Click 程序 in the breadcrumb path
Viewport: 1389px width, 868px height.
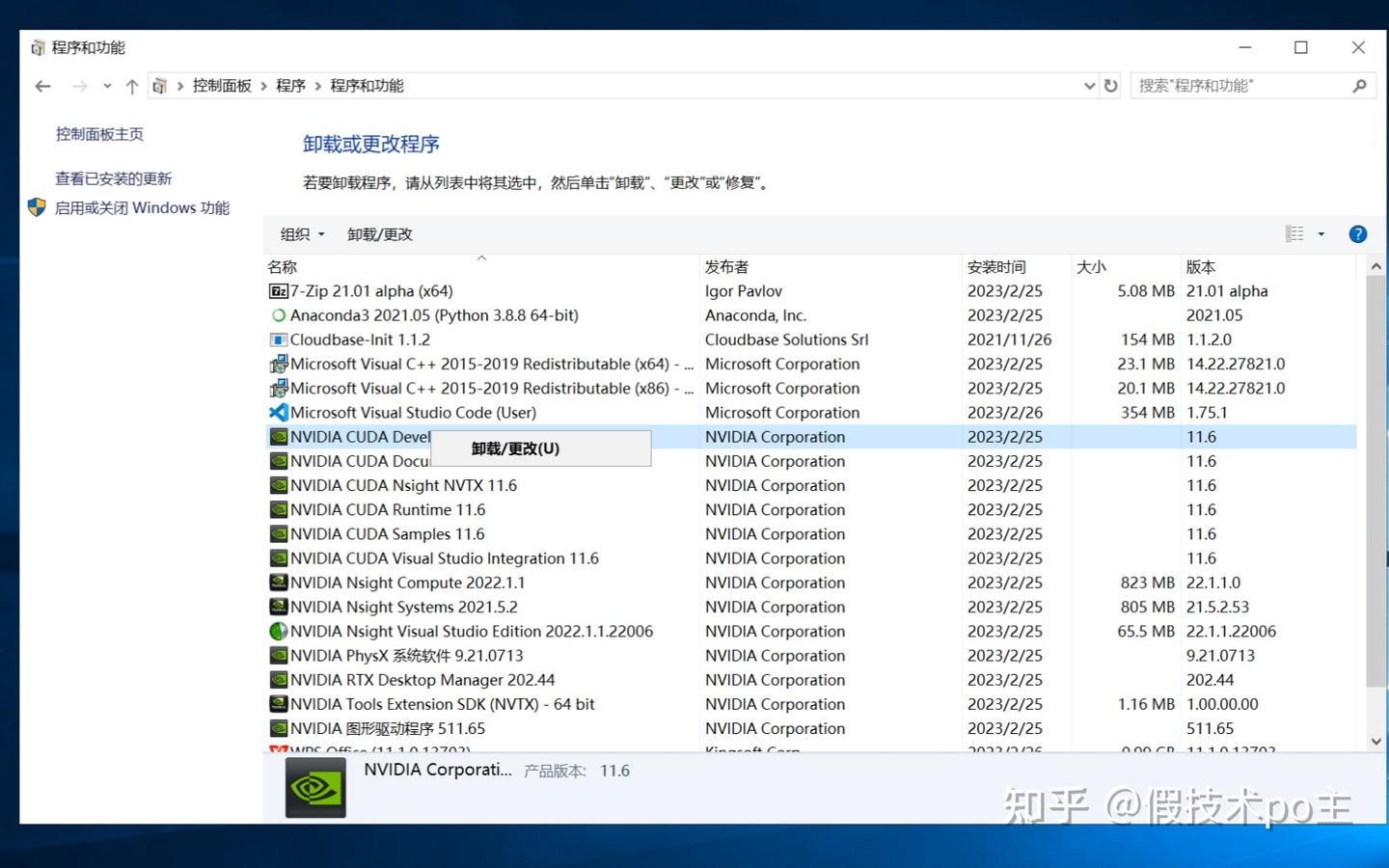(x=290, y=86)
